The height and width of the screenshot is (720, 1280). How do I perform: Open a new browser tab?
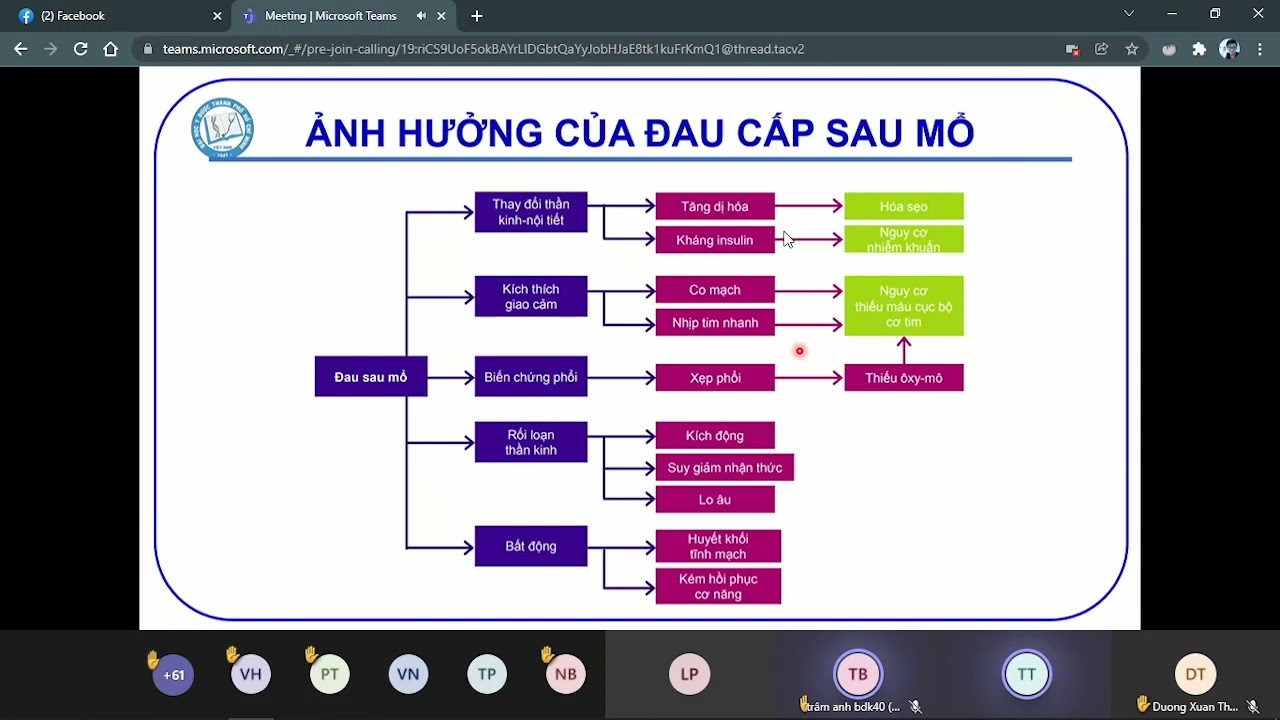[477, 16]
